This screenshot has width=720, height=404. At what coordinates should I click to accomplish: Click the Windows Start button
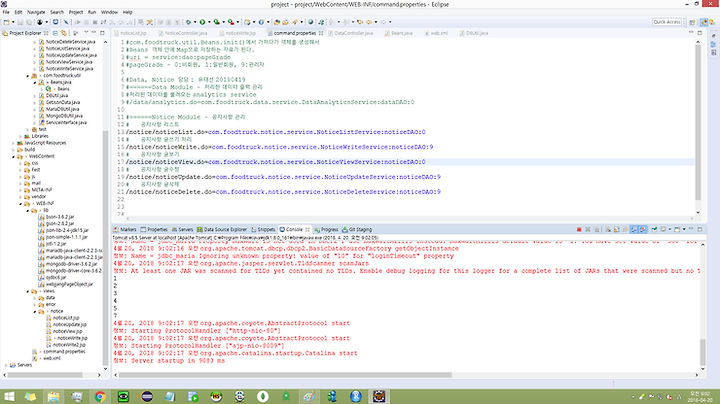coord(9,396)
